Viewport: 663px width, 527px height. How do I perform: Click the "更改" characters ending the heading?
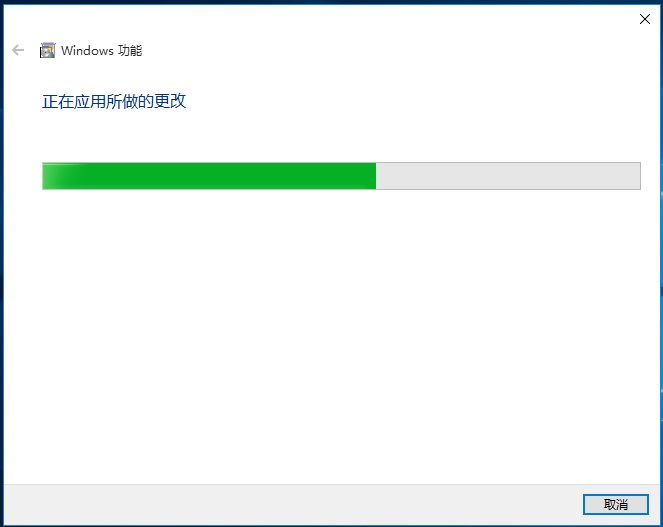(x=170, y=102)
